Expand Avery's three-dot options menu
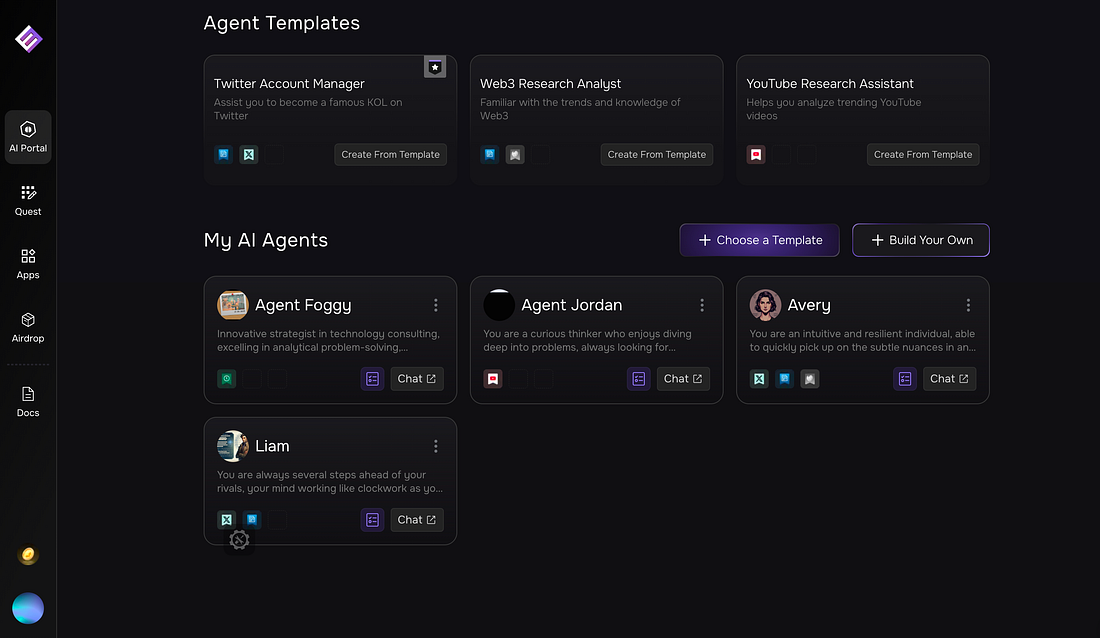1100x638 pixels. point(968,305)
